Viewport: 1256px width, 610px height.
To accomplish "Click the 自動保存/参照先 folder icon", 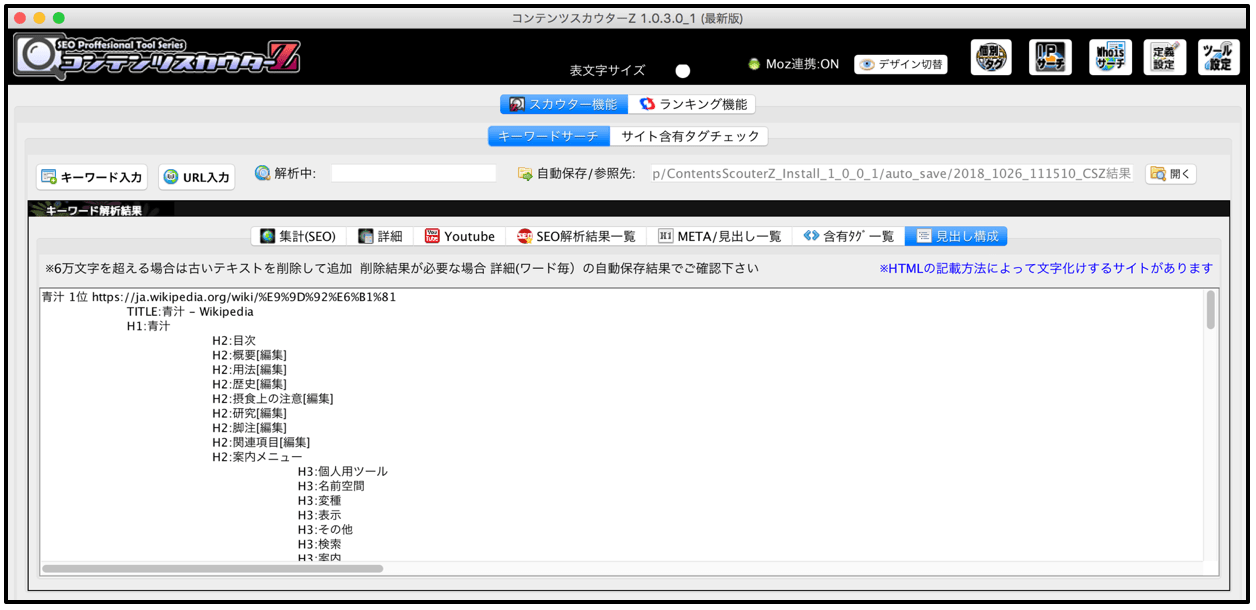I will (524, 174).
